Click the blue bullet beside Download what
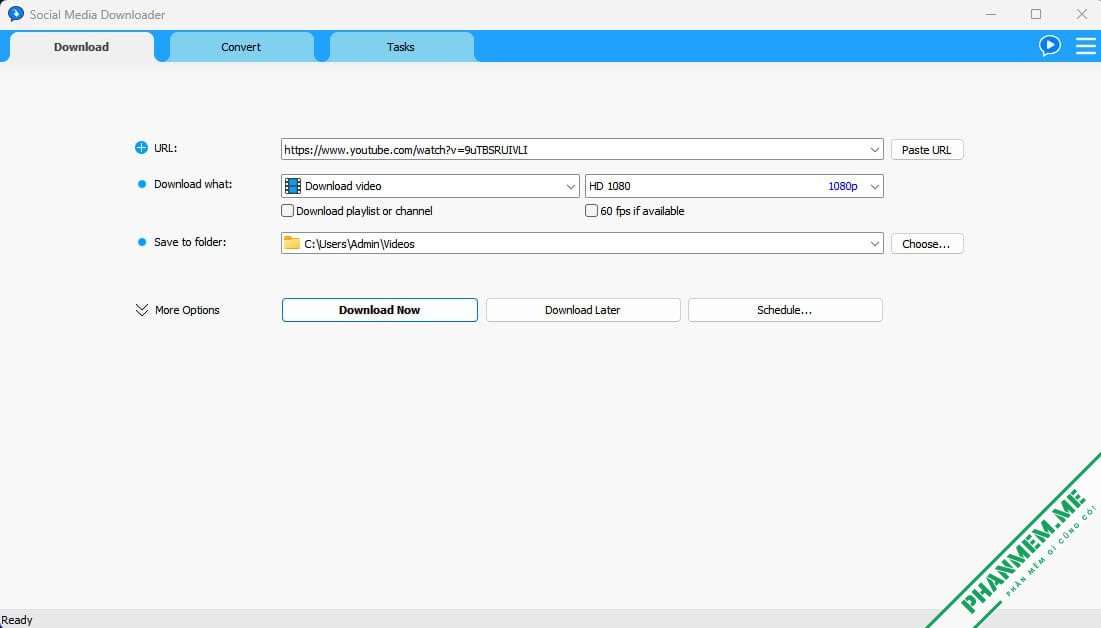Screen dimensions: 1101x628 (x=142, y=184)
